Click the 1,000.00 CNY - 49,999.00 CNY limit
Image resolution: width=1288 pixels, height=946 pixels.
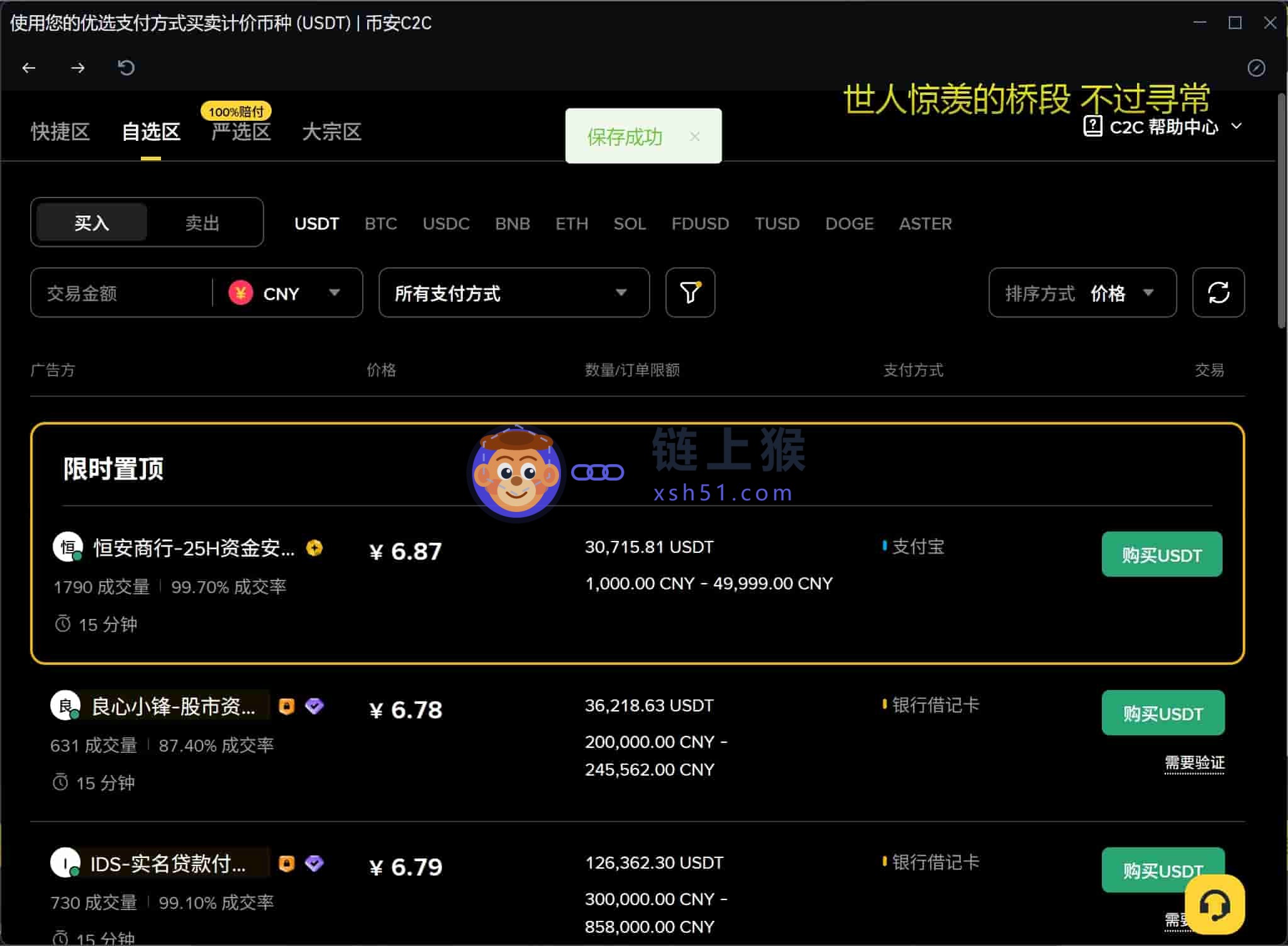tap(709, 583)
